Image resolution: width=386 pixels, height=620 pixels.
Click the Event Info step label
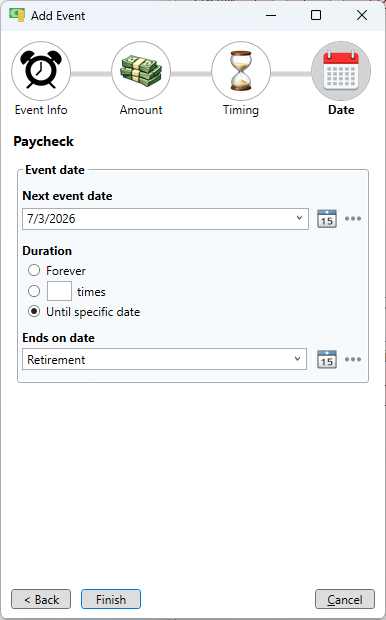41,110
